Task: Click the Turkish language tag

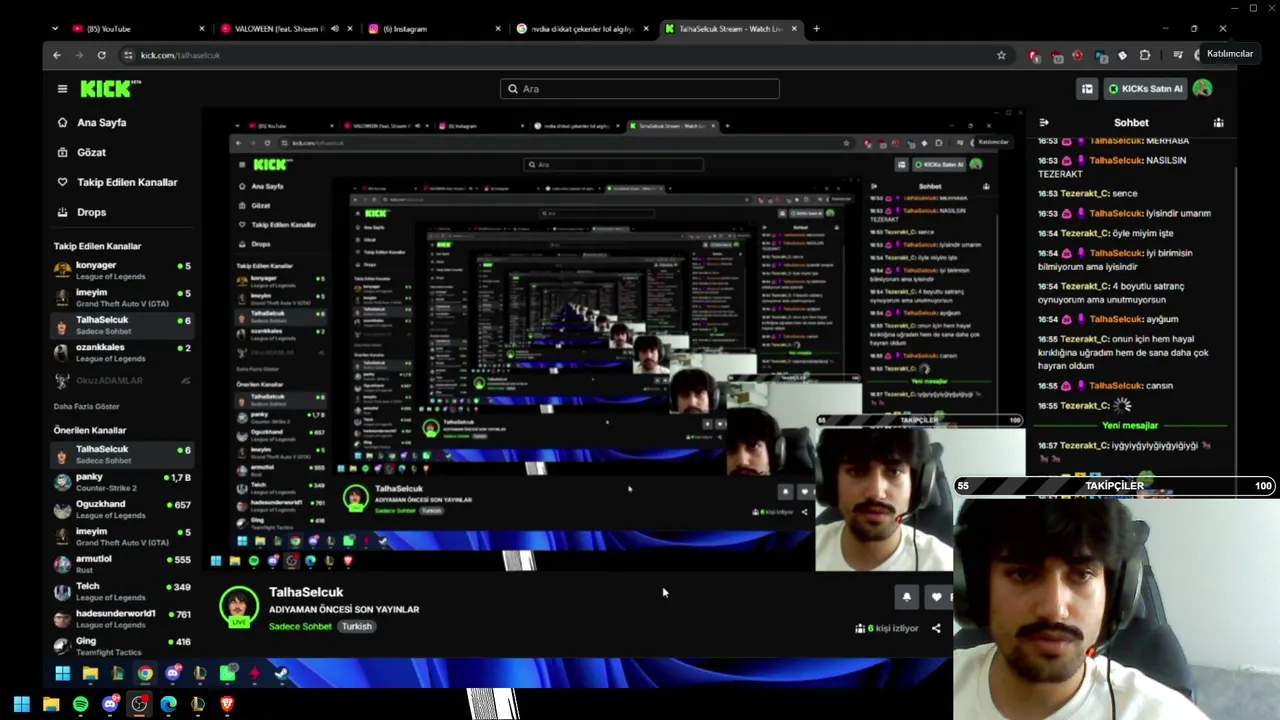Action: (356, 627)
